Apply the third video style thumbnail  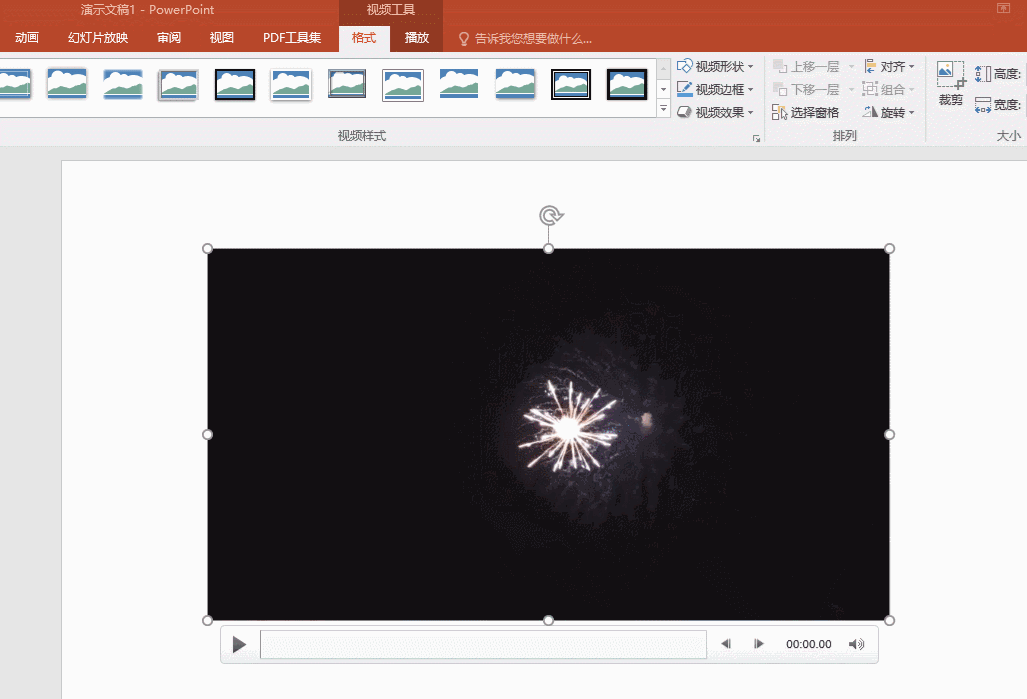point(122,84)
